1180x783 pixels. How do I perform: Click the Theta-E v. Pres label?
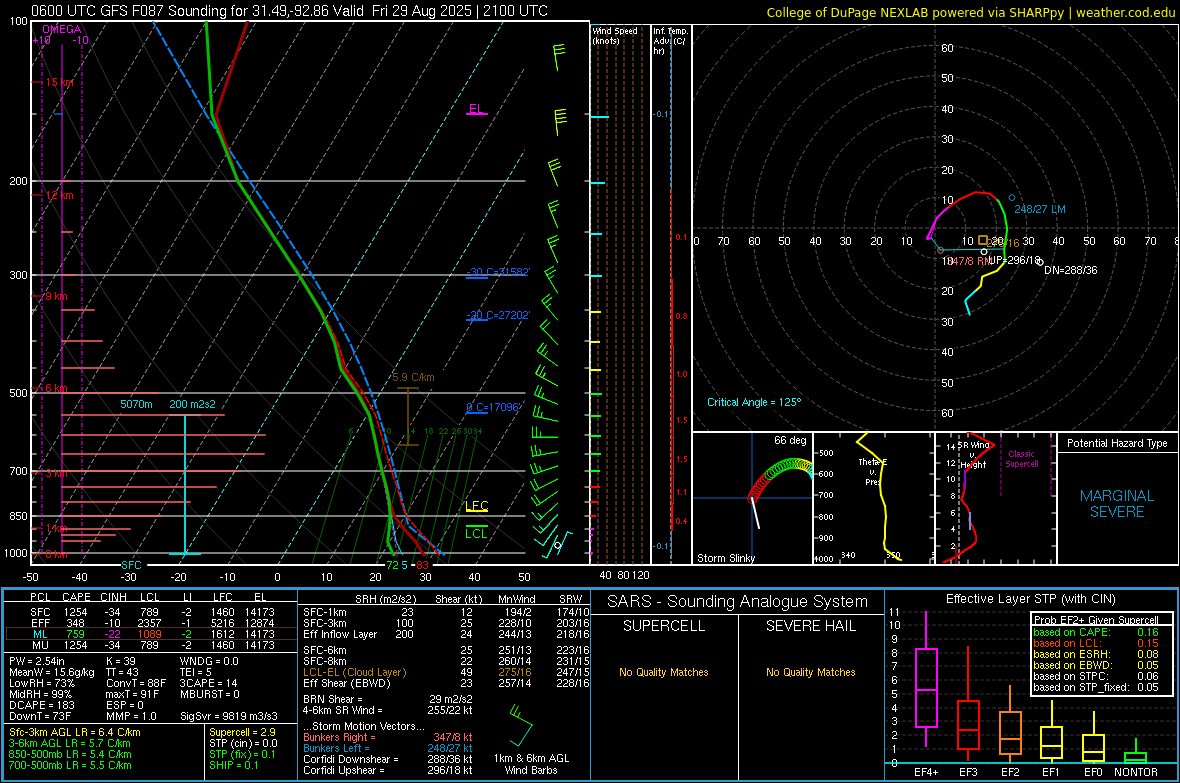point(872,472)
